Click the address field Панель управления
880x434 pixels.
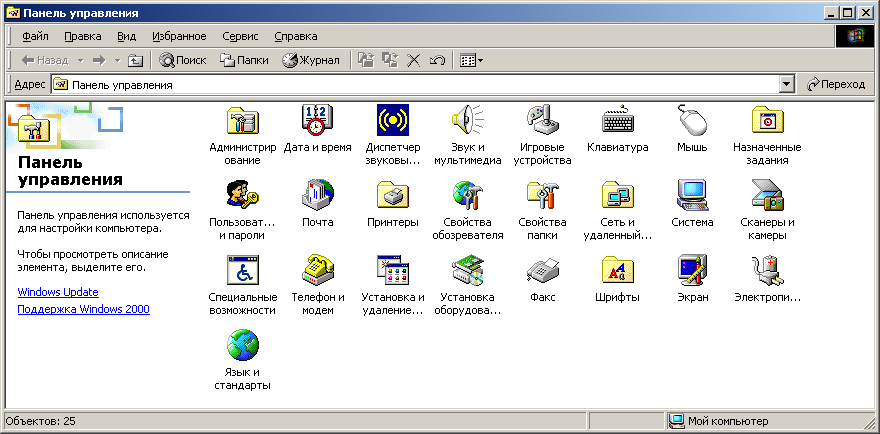pos(415,85)
